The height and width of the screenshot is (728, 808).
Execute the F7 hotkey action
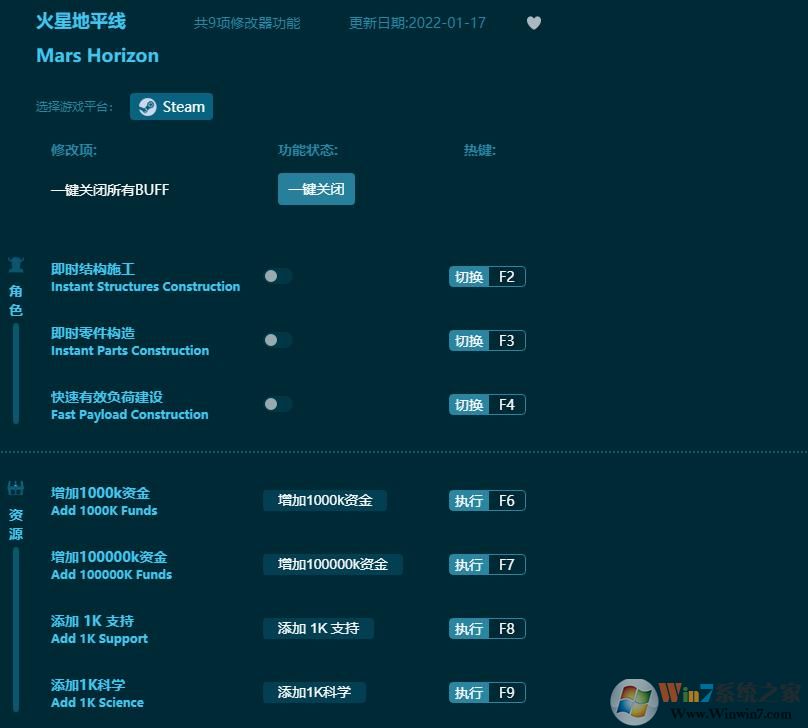(x=487, y=564)
